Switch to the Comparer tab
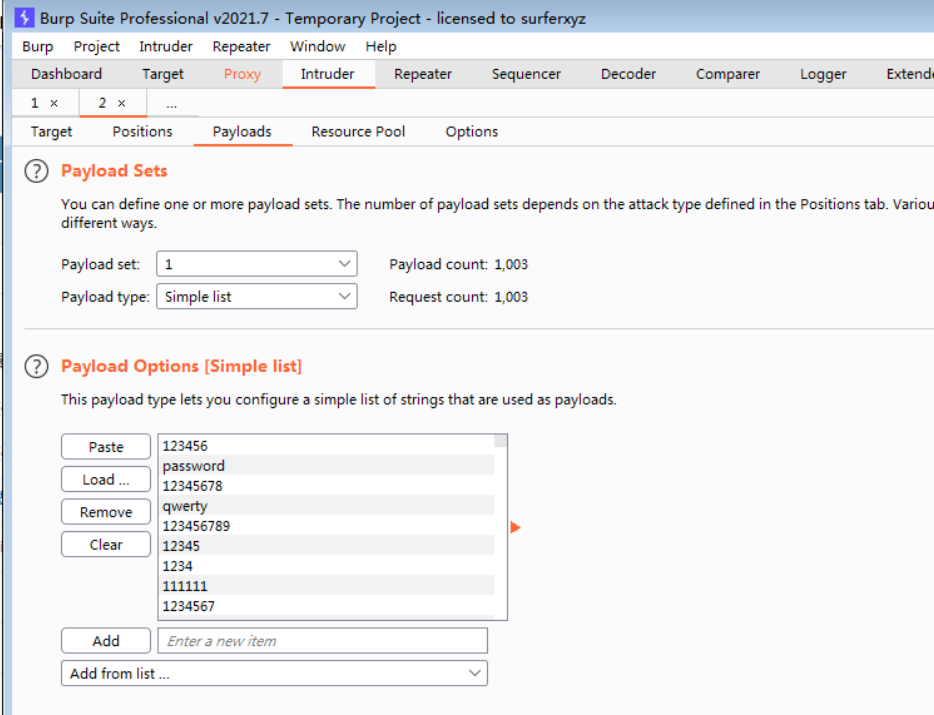The width and height of the screenshot is (934, 715). tap(728, 74)
